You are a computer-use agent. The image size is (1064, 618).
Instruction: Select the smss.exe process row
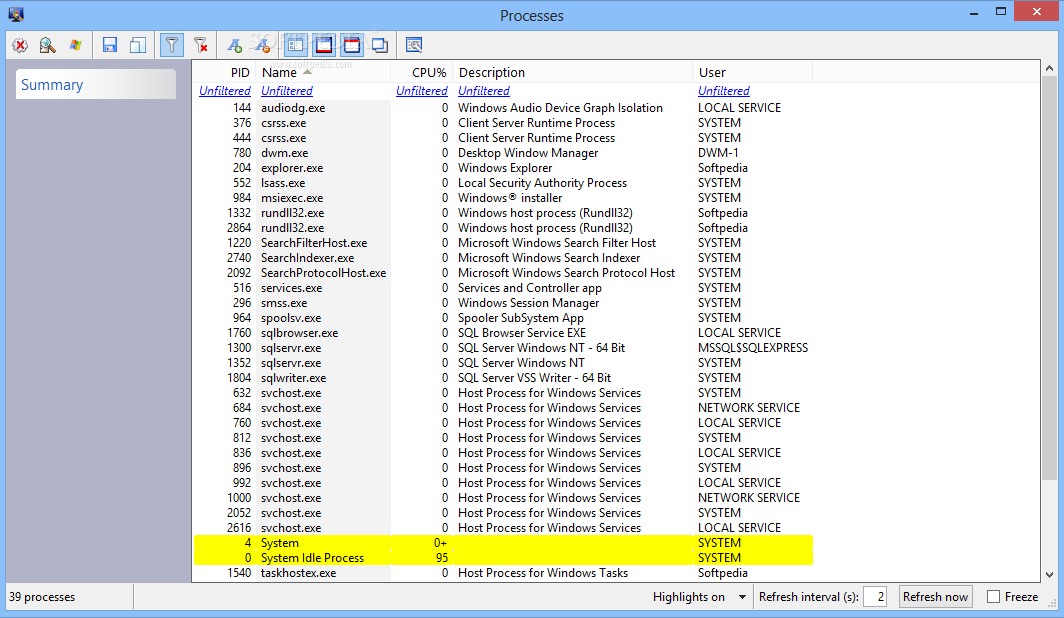pyautogui.click(x=503, y=303)
